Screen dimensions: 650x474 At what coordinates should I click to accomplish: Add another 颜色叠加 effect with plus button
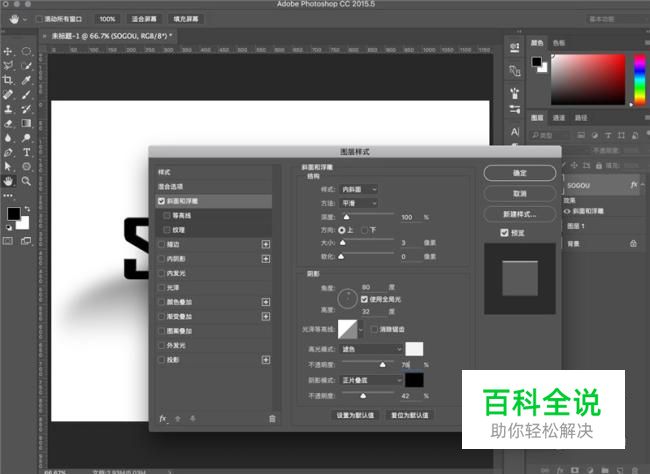coord(266,302)
